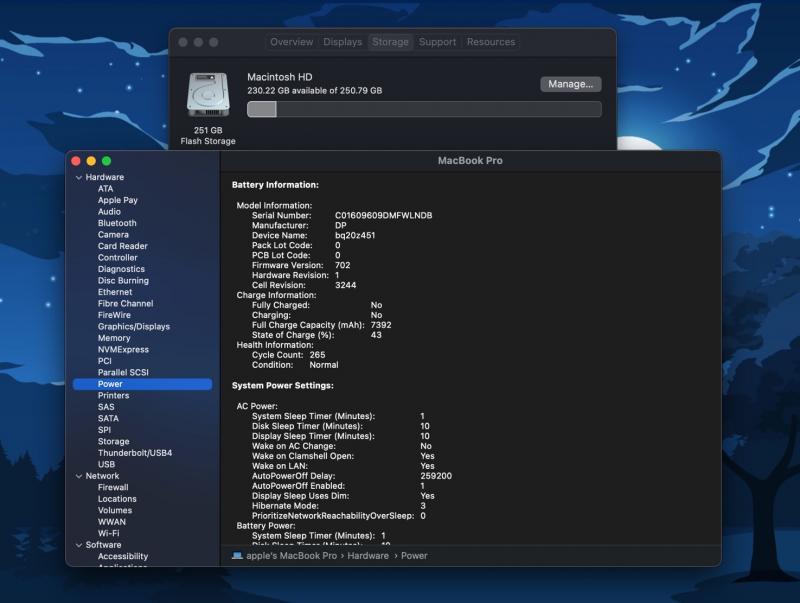Minimize the MacBook Pro system report window
The height and width of the screenshot is (603, 800).
click(91, 161)
